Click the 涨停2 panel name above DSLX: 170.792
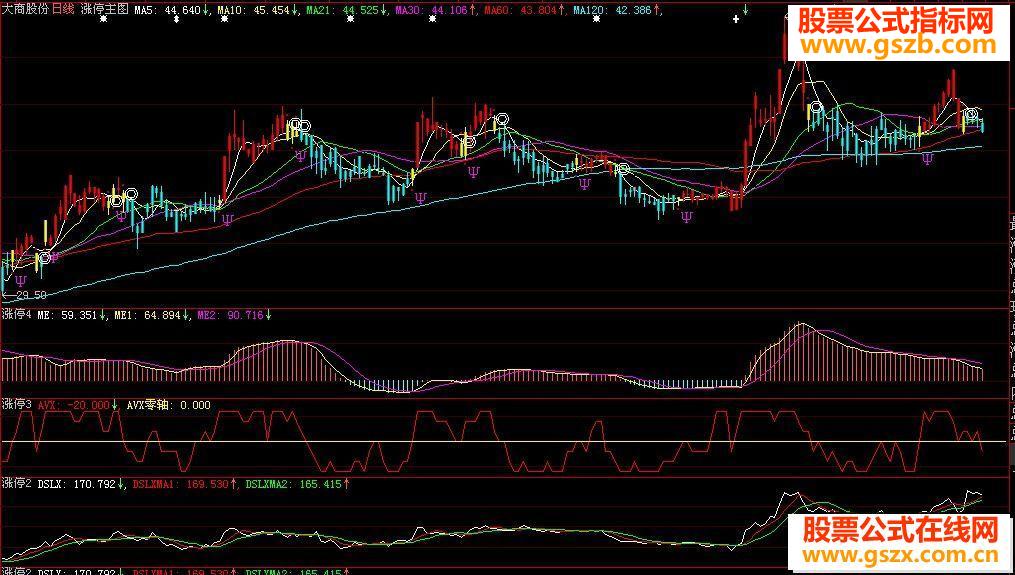 [17, 483]
